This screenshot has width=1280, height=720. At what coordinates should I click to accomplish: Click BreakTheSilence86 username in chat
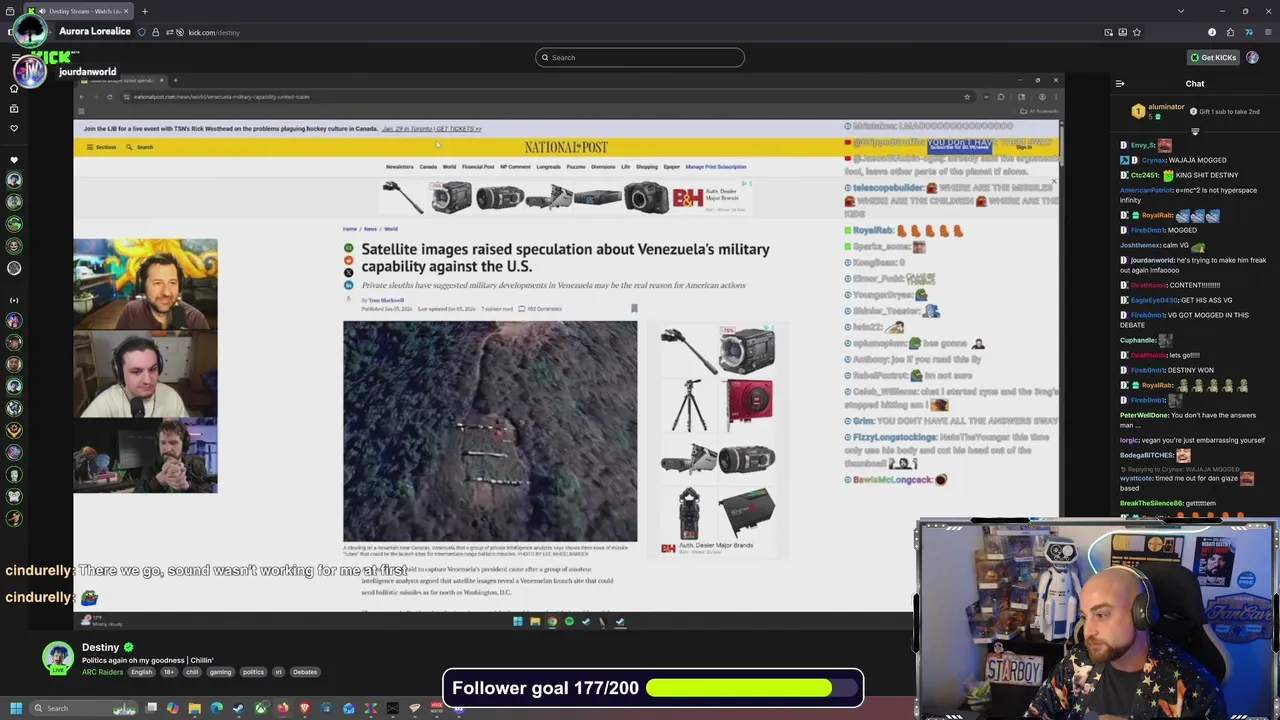tap(1152, 503)
